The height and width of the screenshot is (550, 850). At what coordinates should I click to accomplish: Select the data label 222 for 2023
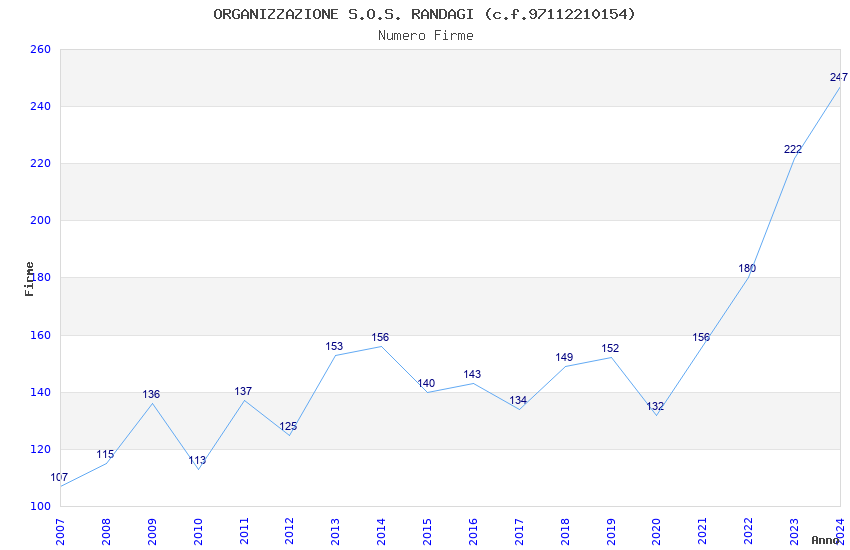pyautogui.click(x=793, y=149)
